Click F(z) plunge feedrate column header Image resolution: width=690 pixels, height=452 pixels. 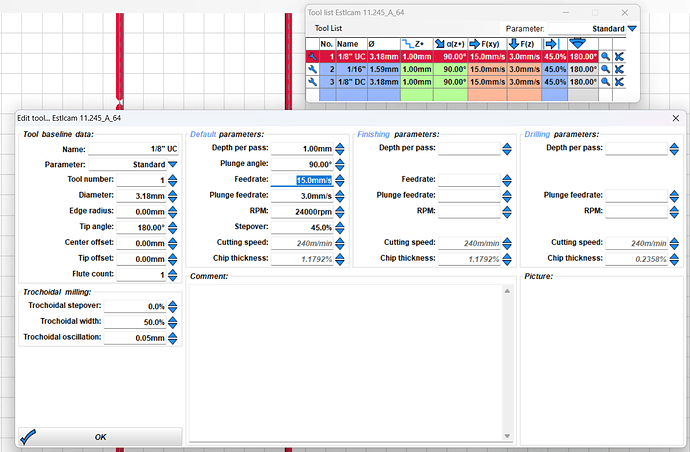[x=524, y=44]
